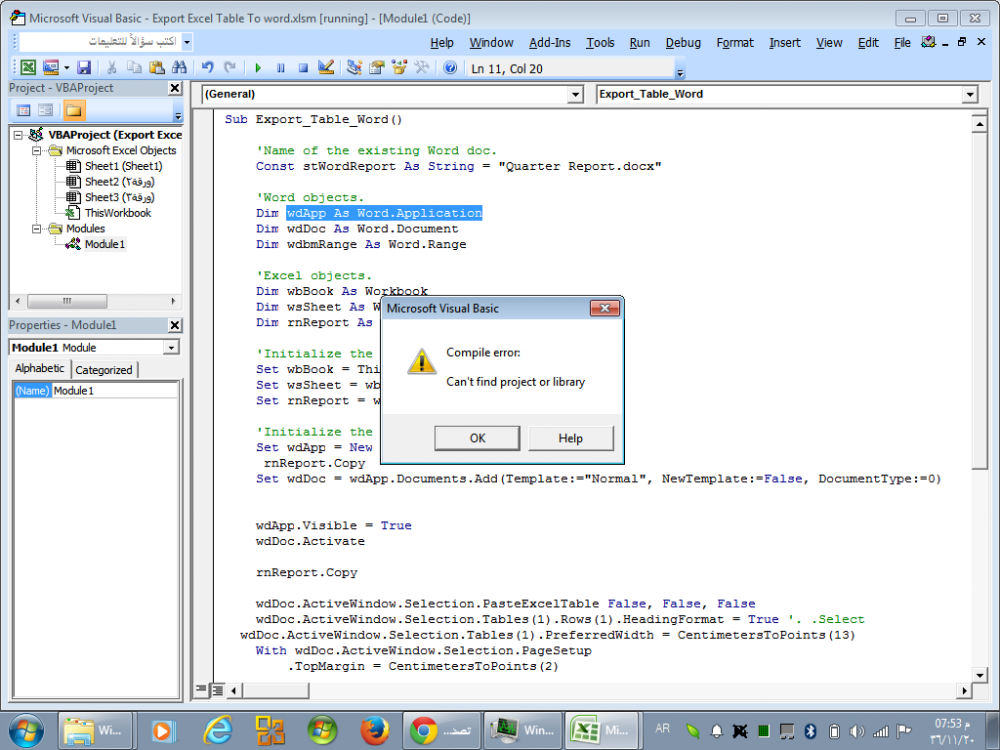Open the File menu
The width and height of the screenshot is (1000, 750).
coord(902,43)
